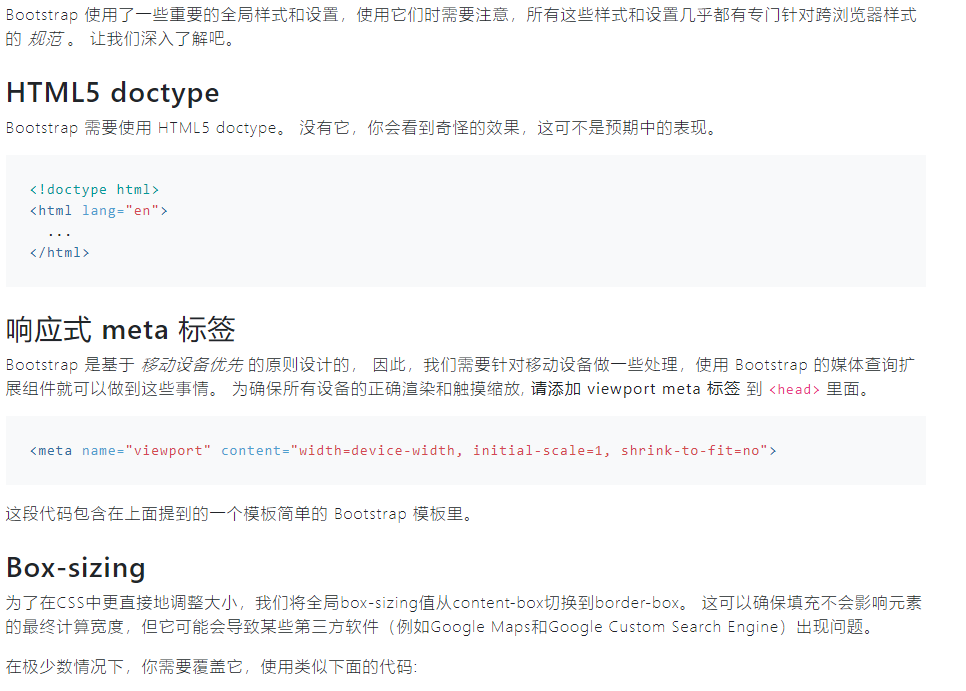Viewport: 966px width, 691px height.
Task: Click the inline <head> code tag
Action: (795, 390)
